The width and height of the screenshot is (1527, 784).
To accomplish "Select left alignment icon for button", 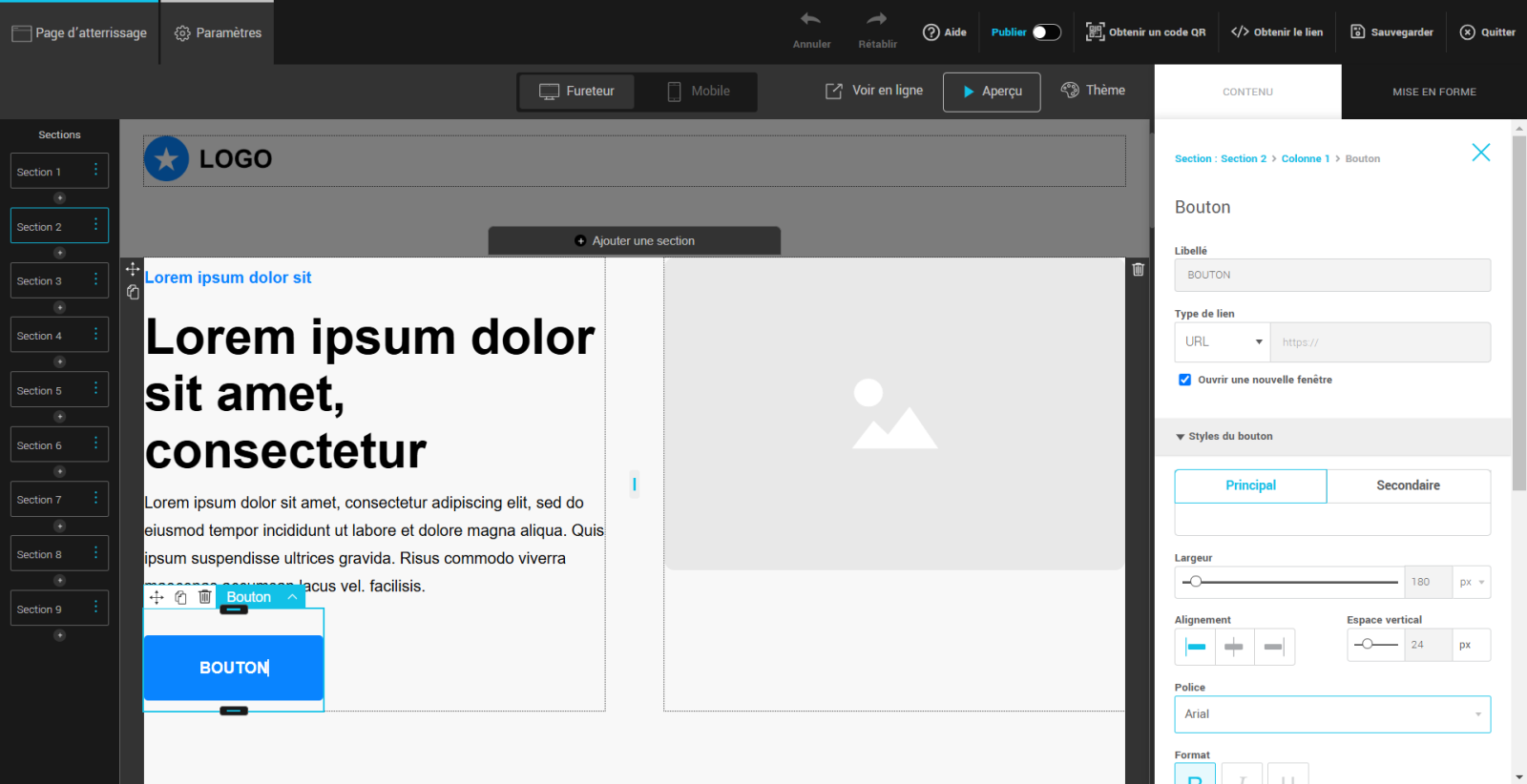I will click(1195, 647).
